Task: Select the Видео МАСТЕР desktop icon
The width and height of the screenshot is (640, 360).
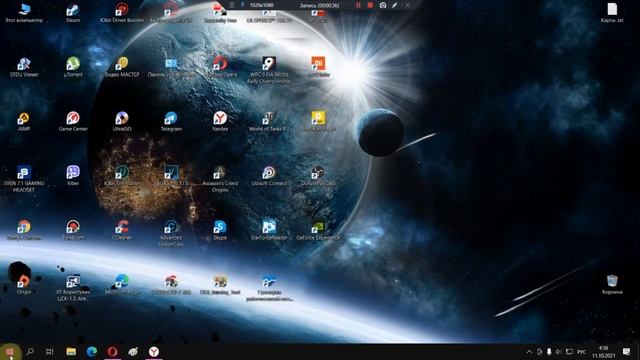Action: [122, 67]
